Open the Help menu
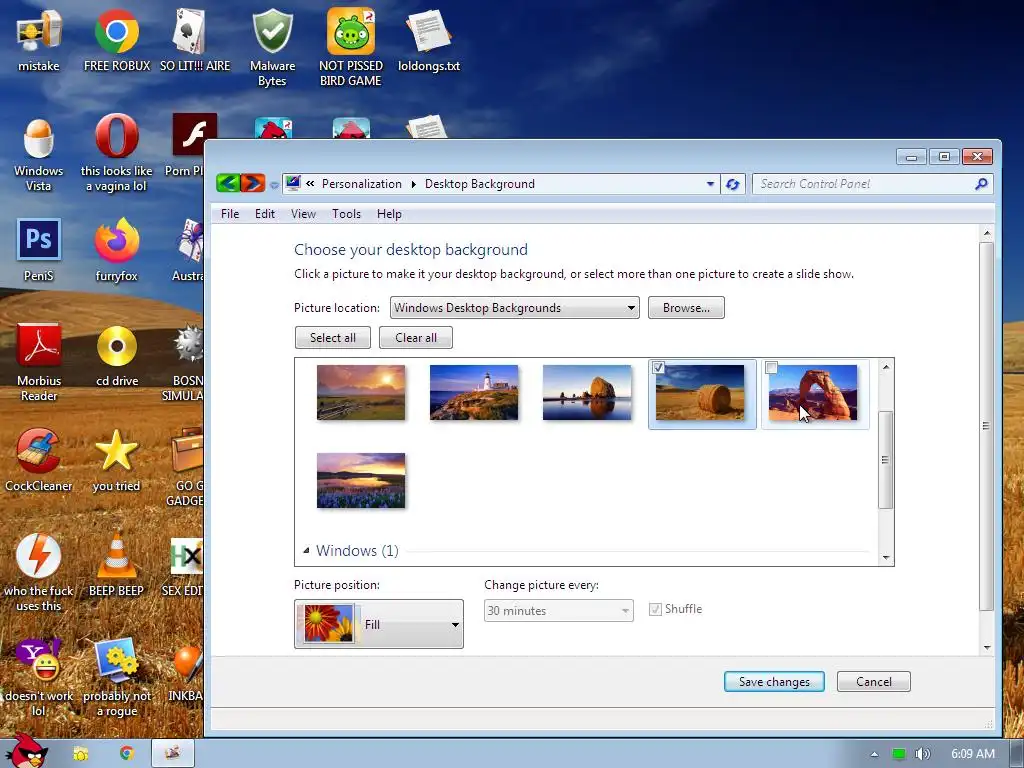Viewport: 1024px width, 768px height. click(x=389, y=214)
